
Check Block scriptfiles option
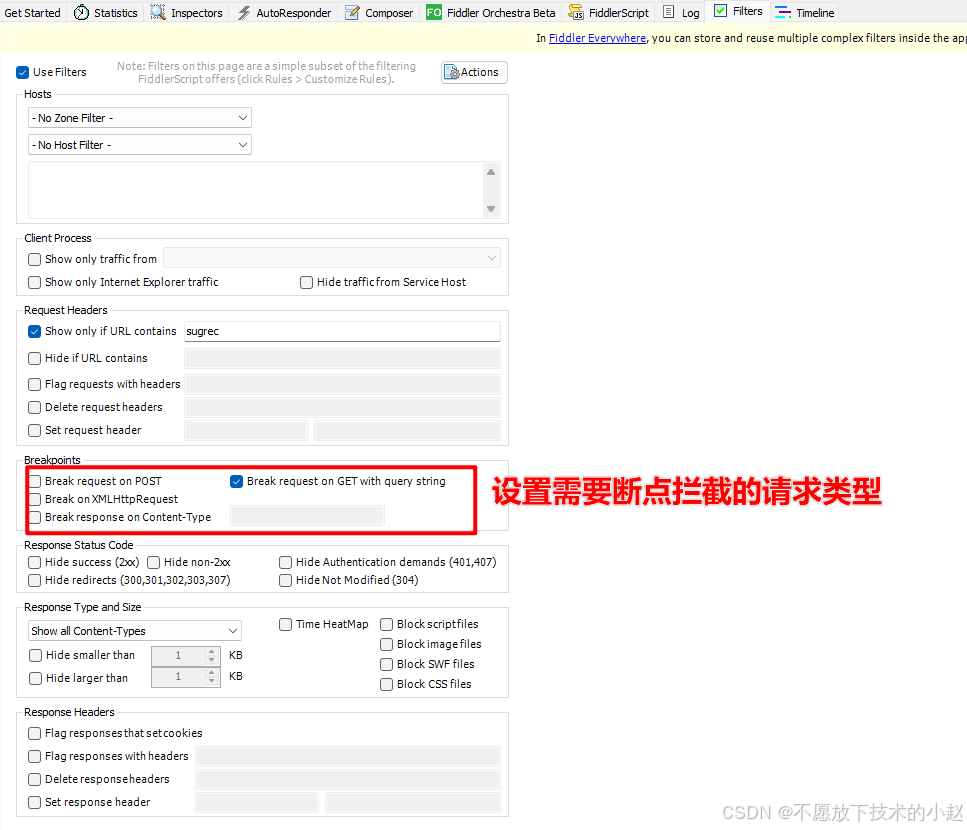[387, 625]
